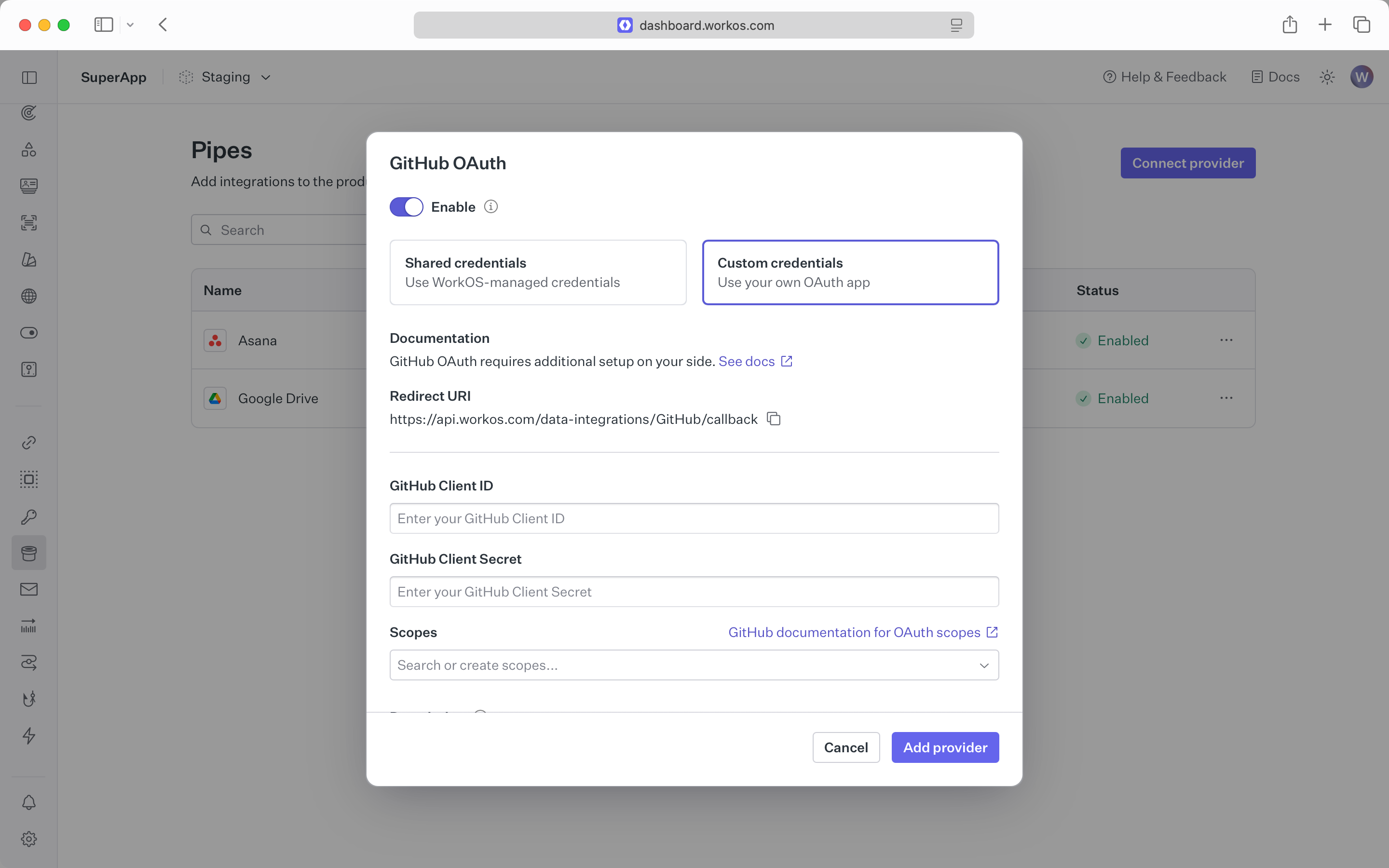Select the lightning bolt icon in the sidebar
Screen dimensions: 1389x868
click(28, 736)
